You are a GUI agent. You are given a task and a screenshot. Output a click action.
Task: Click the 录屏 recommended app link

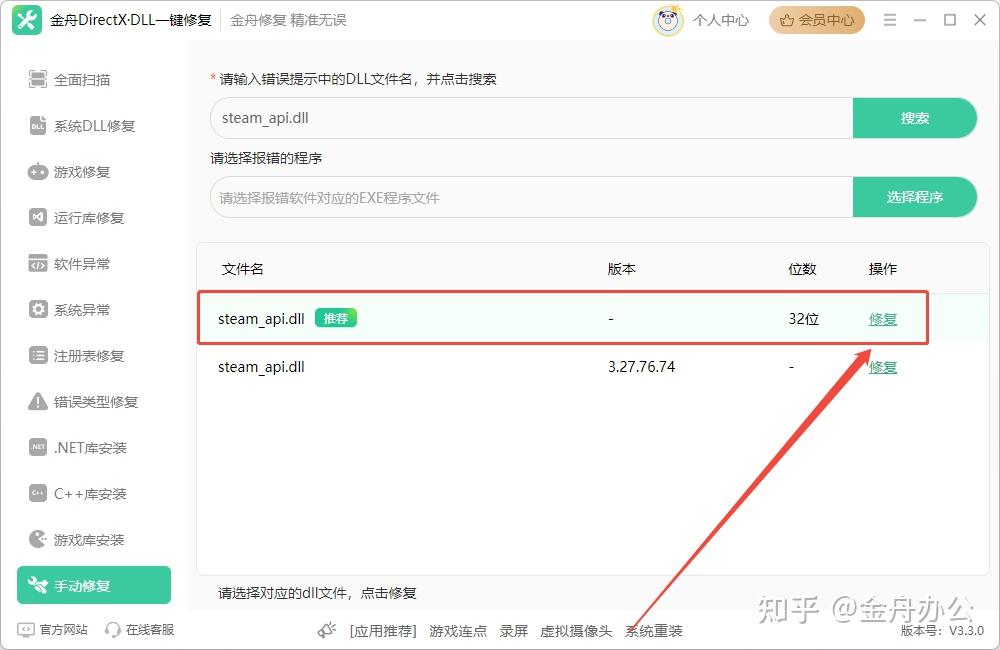[x=513, y=631]
